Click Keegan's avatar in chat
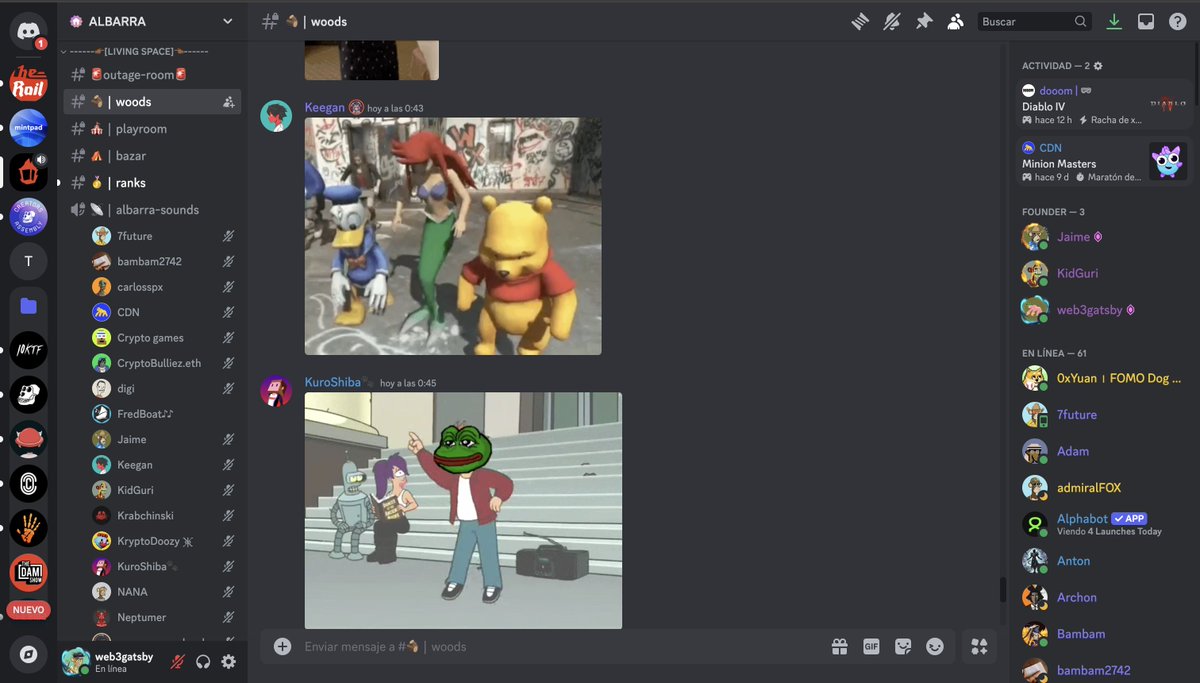The image size is (1200, 683). 276,116
